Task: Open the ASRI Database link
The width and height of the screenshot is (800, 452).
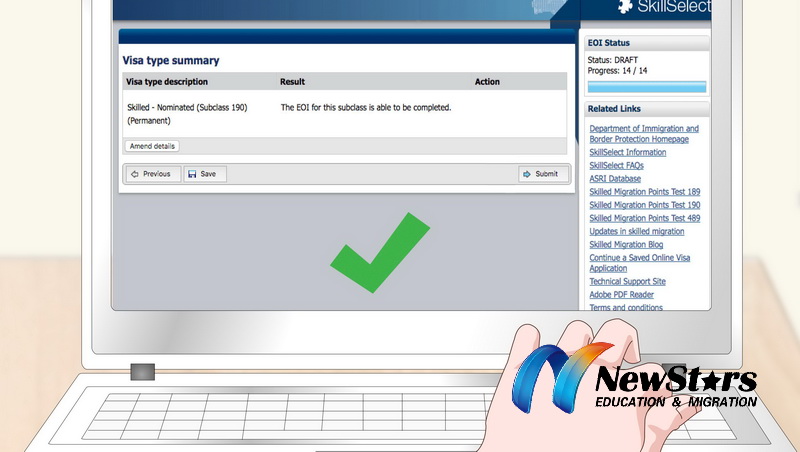Action: pyautogui.click(x=615, y=179)
